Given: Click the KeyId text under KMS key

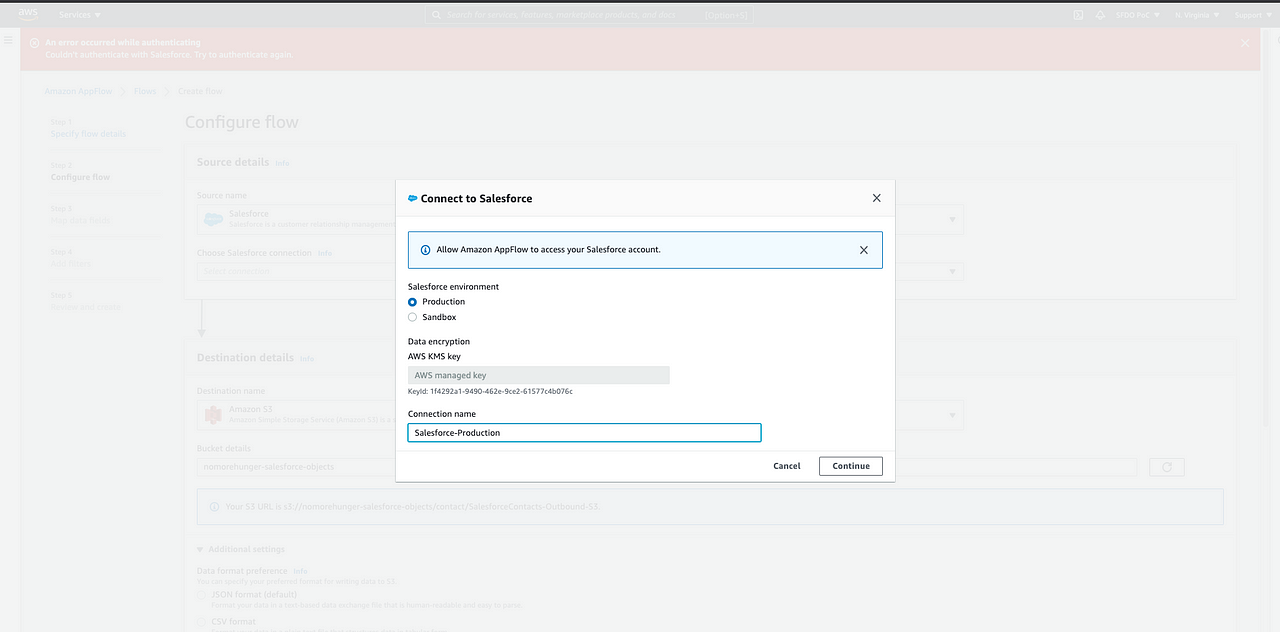Looking at the screenshot, I should coord(490,391).
